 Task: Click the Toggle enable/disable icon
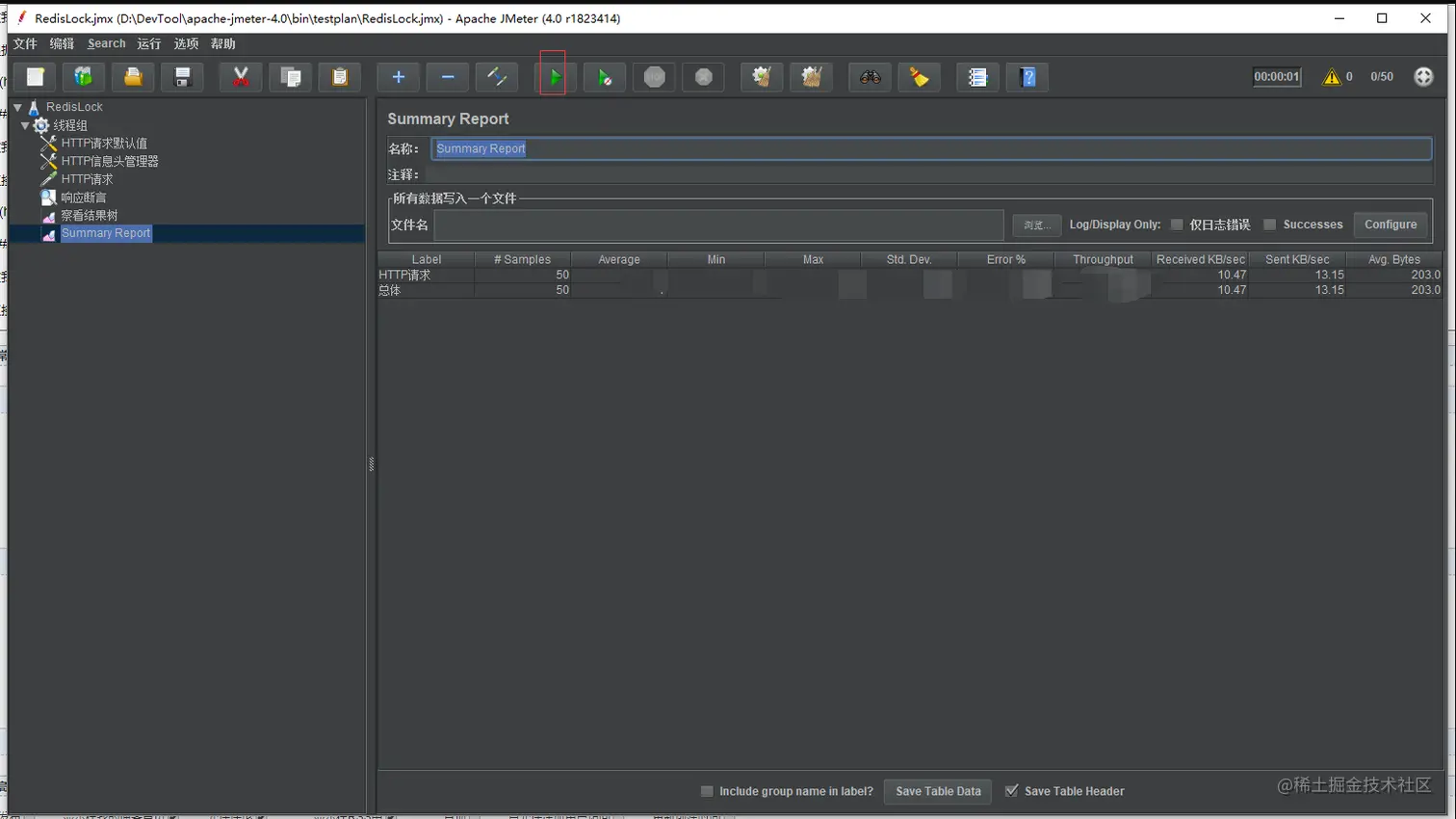[497, 77]
